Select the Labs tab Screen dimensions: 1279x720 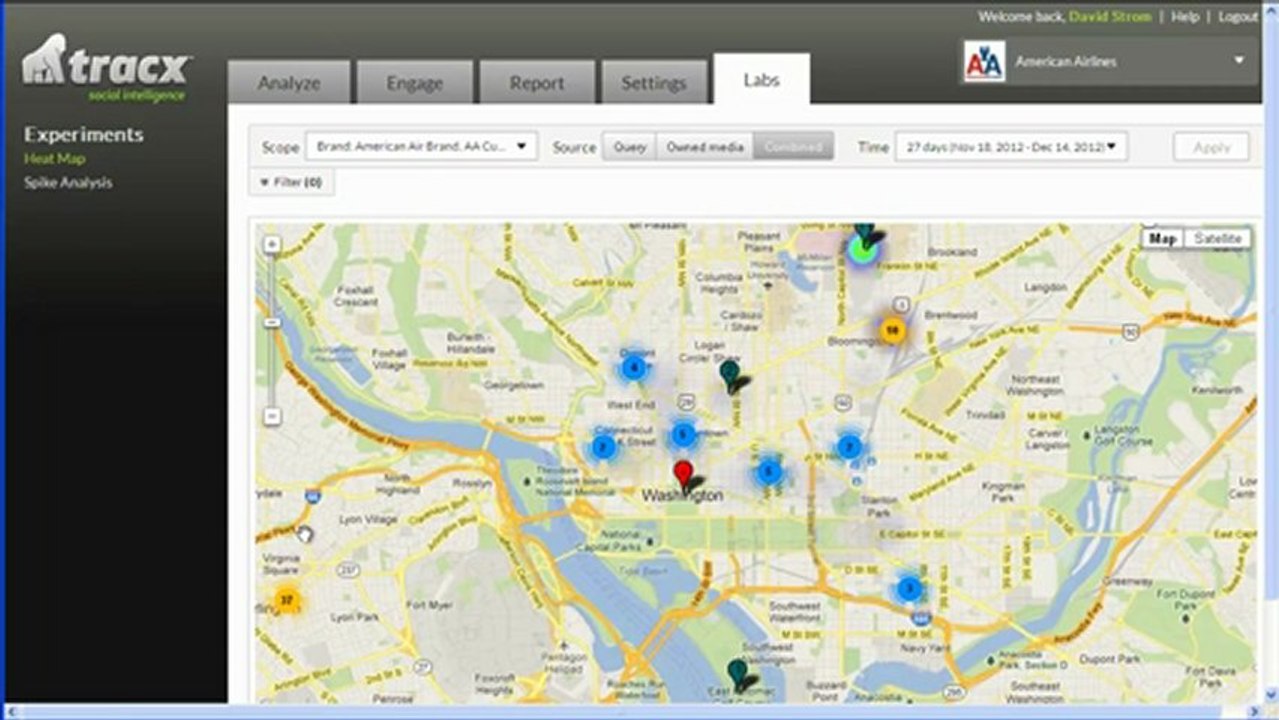click(x=762, y=80)
